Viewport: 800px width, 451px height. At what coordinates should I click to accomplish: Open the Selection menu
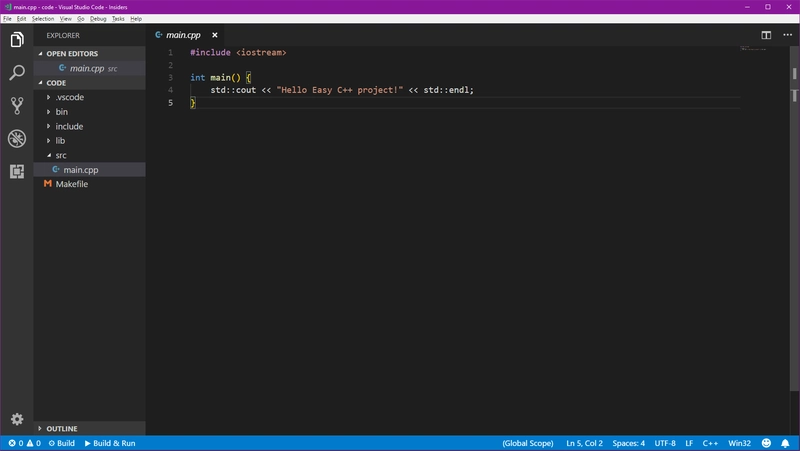[x=43, y=19]
